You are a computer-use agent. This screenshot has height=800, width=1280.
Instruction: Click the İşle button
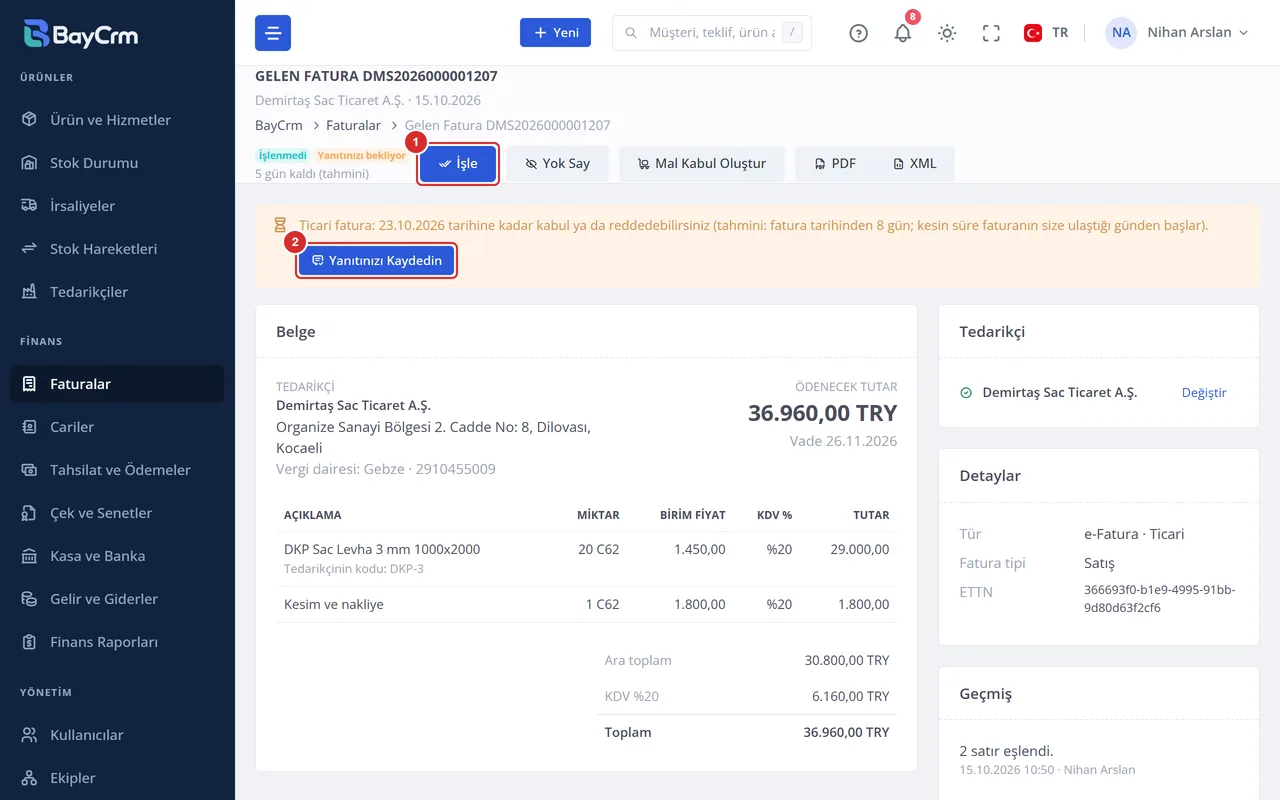(458, 164)
